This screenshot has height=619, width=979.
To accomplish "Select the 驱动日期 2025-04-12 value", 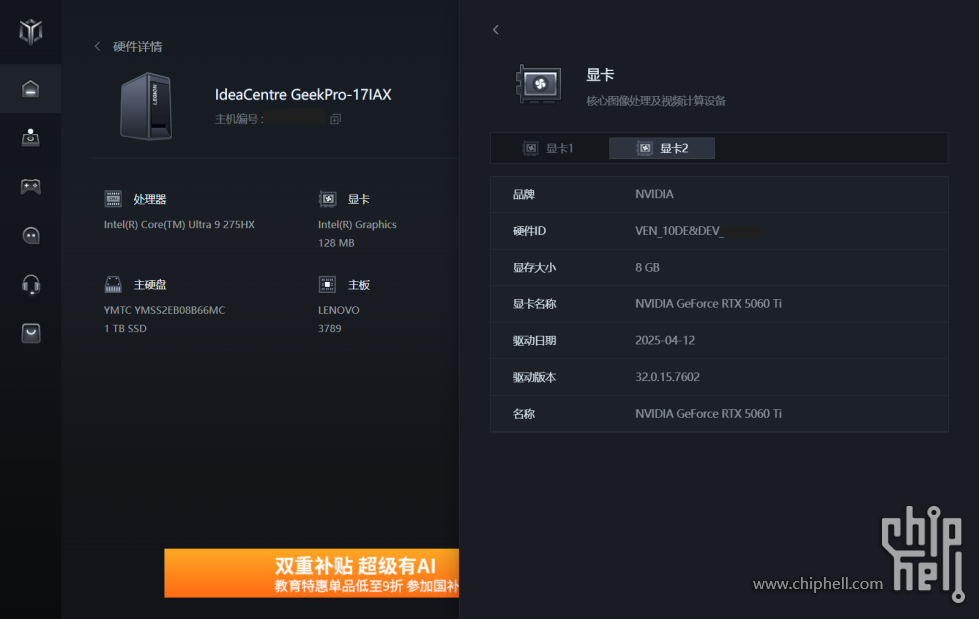I will [x=665, y=340].
